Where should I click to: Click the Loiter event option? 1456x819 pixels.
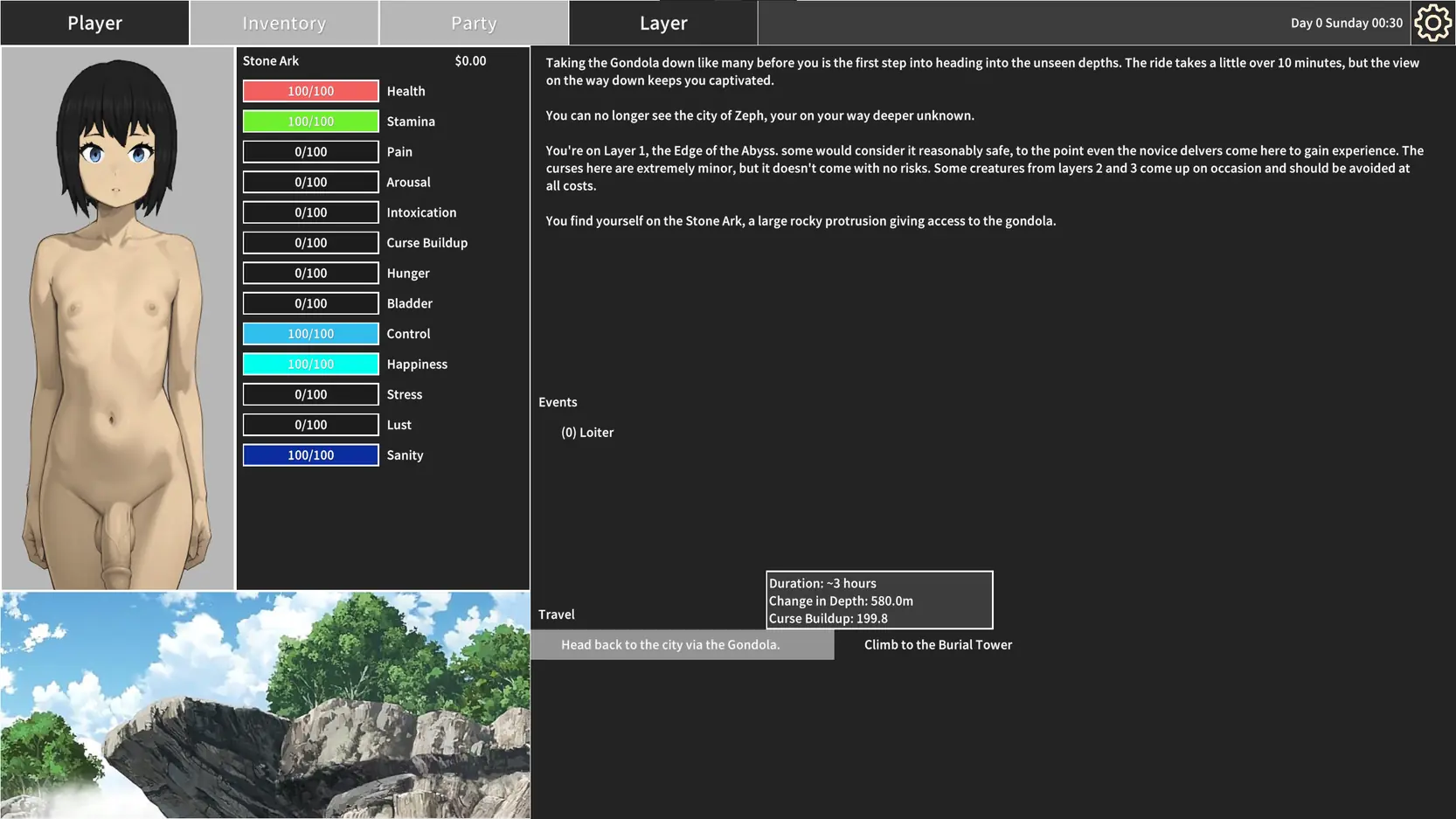click(x=587, y=433)
